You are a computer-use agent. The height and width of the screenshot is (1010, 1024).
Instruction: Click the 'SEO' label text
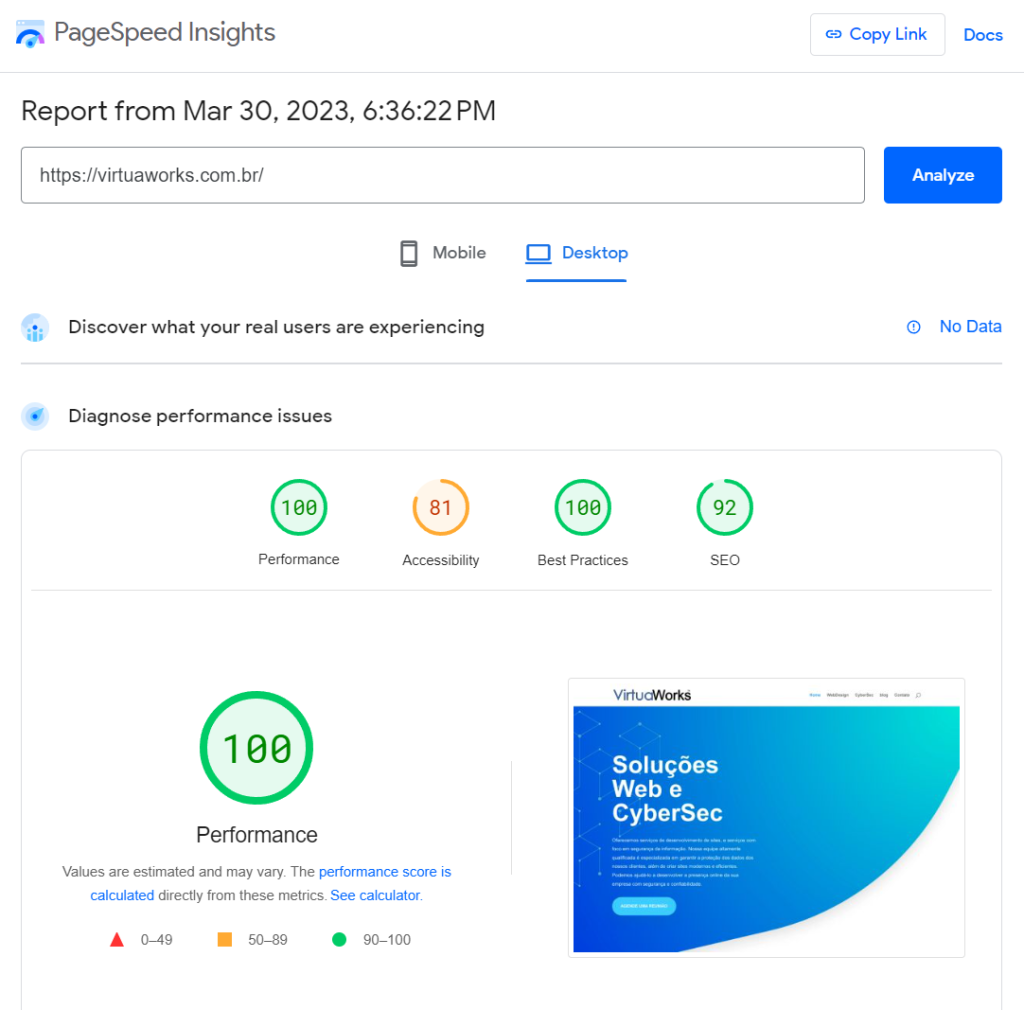pyautogui.click(x=725, y=560)
